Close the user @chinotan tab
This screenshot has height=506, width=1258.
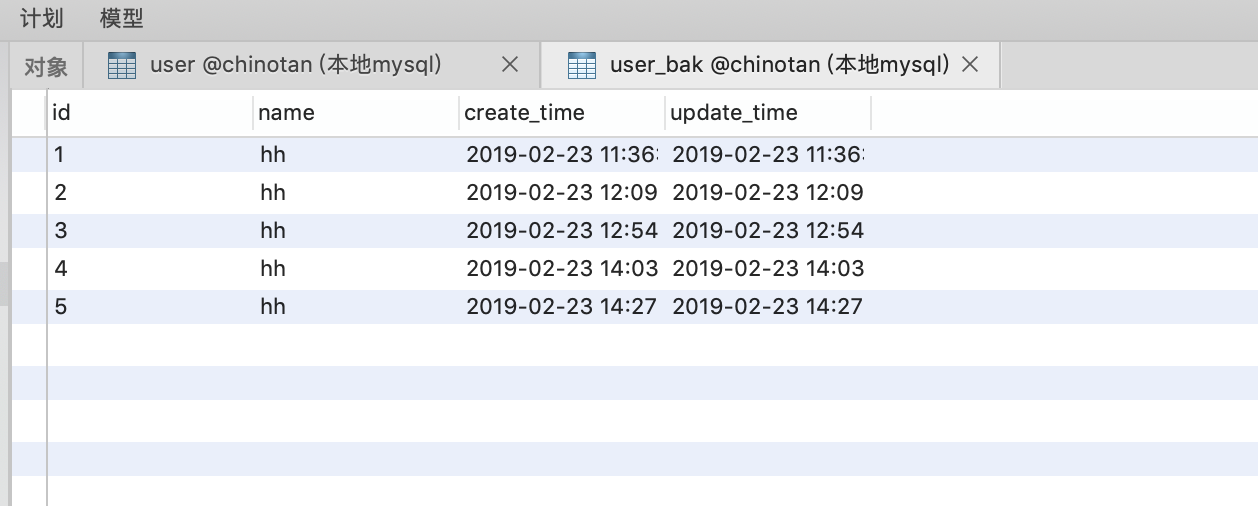pyautogui.click(x=509, y=65)
